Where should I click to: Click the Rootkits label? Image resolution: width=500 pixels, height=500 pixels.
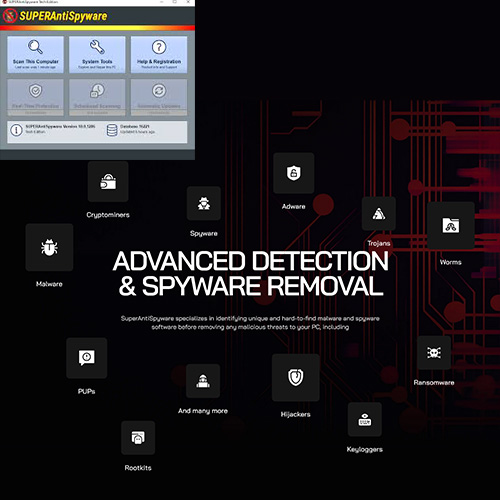tap(138, 468)
